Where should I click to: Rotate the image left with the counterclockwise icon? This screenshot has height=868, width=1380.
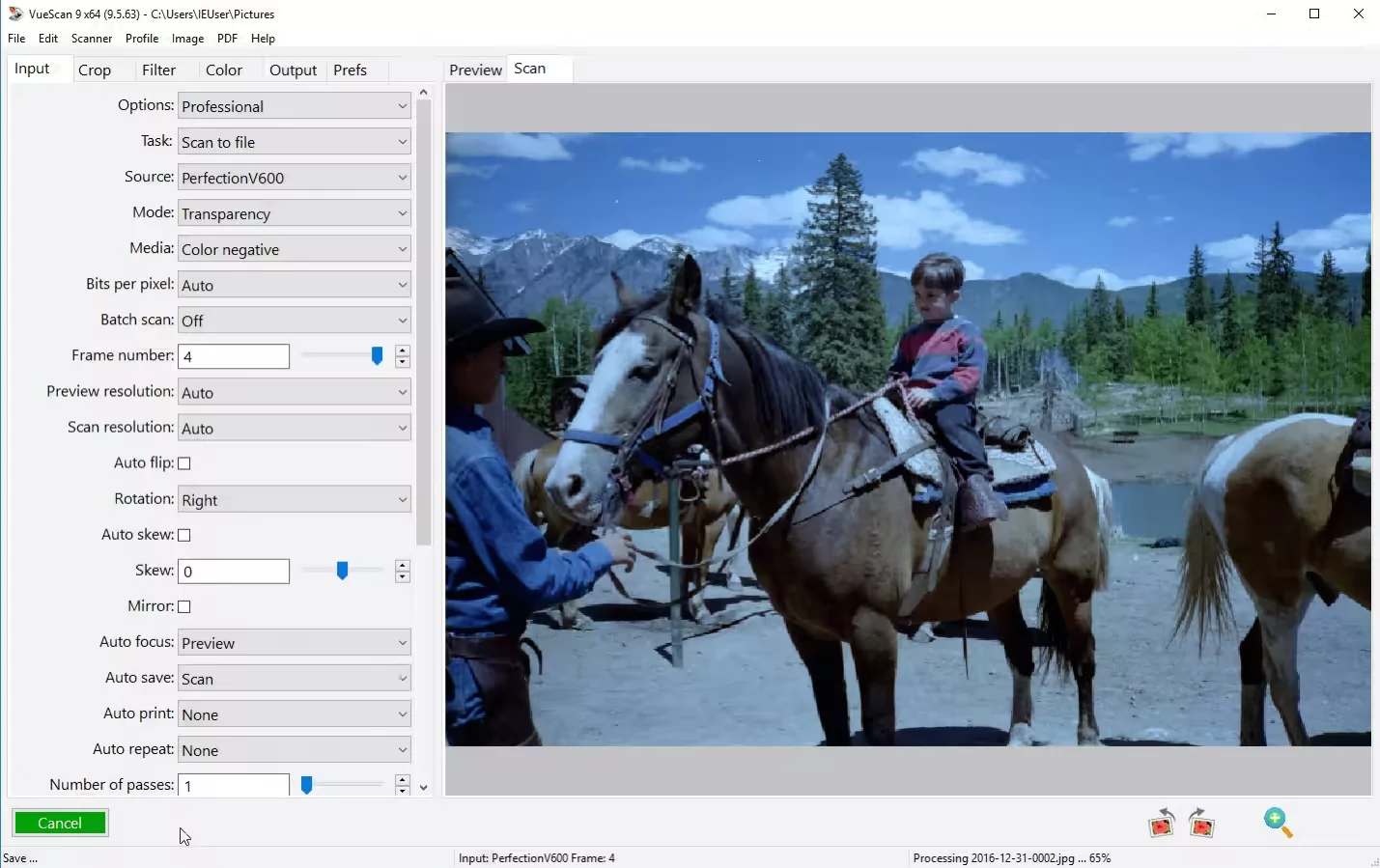point(1161,824)
